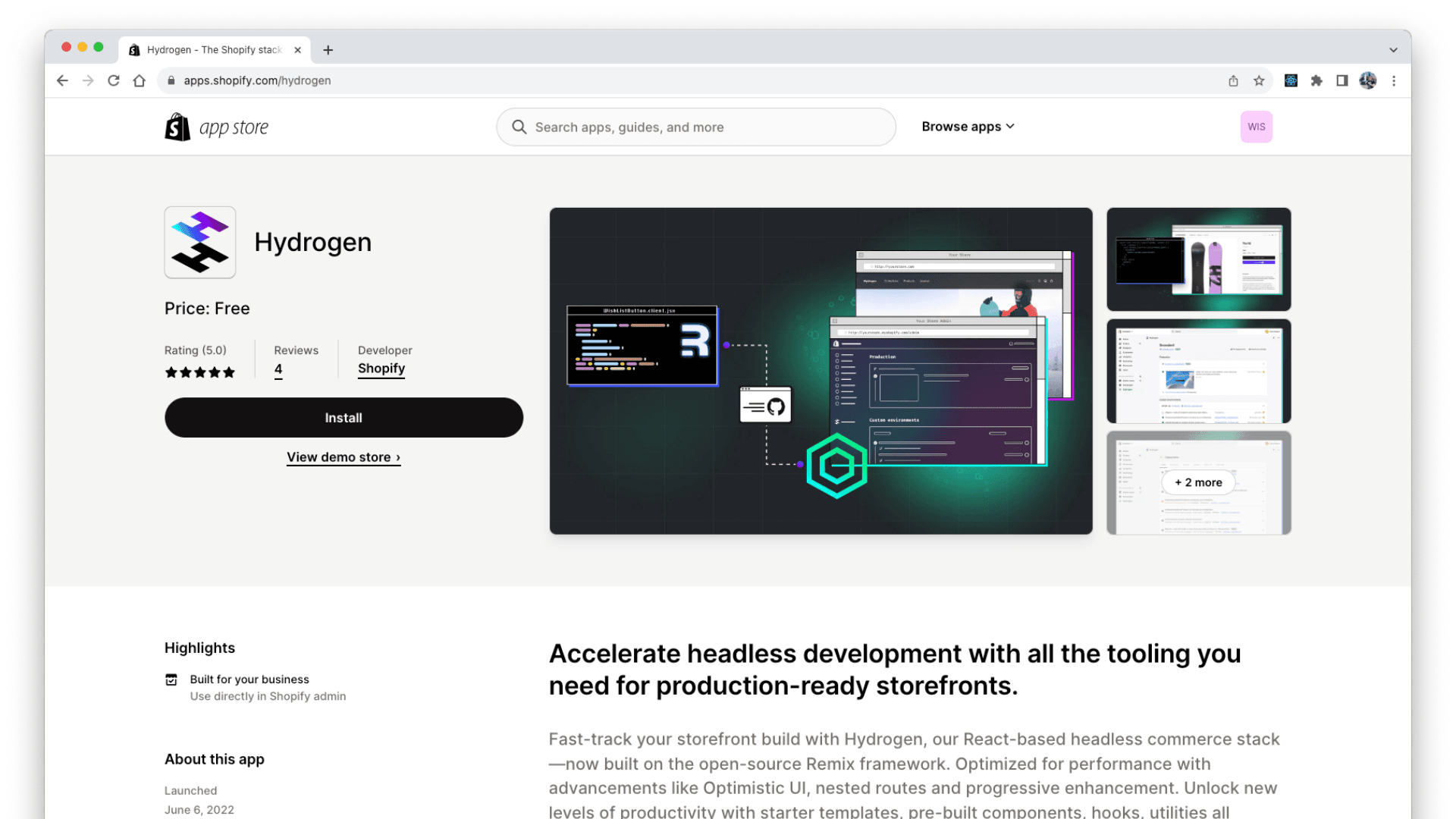This screenshot has height=819, width=1456.
Task: Open the snowboard storefront thumbnail
Action: click(x=1198, y=259)
